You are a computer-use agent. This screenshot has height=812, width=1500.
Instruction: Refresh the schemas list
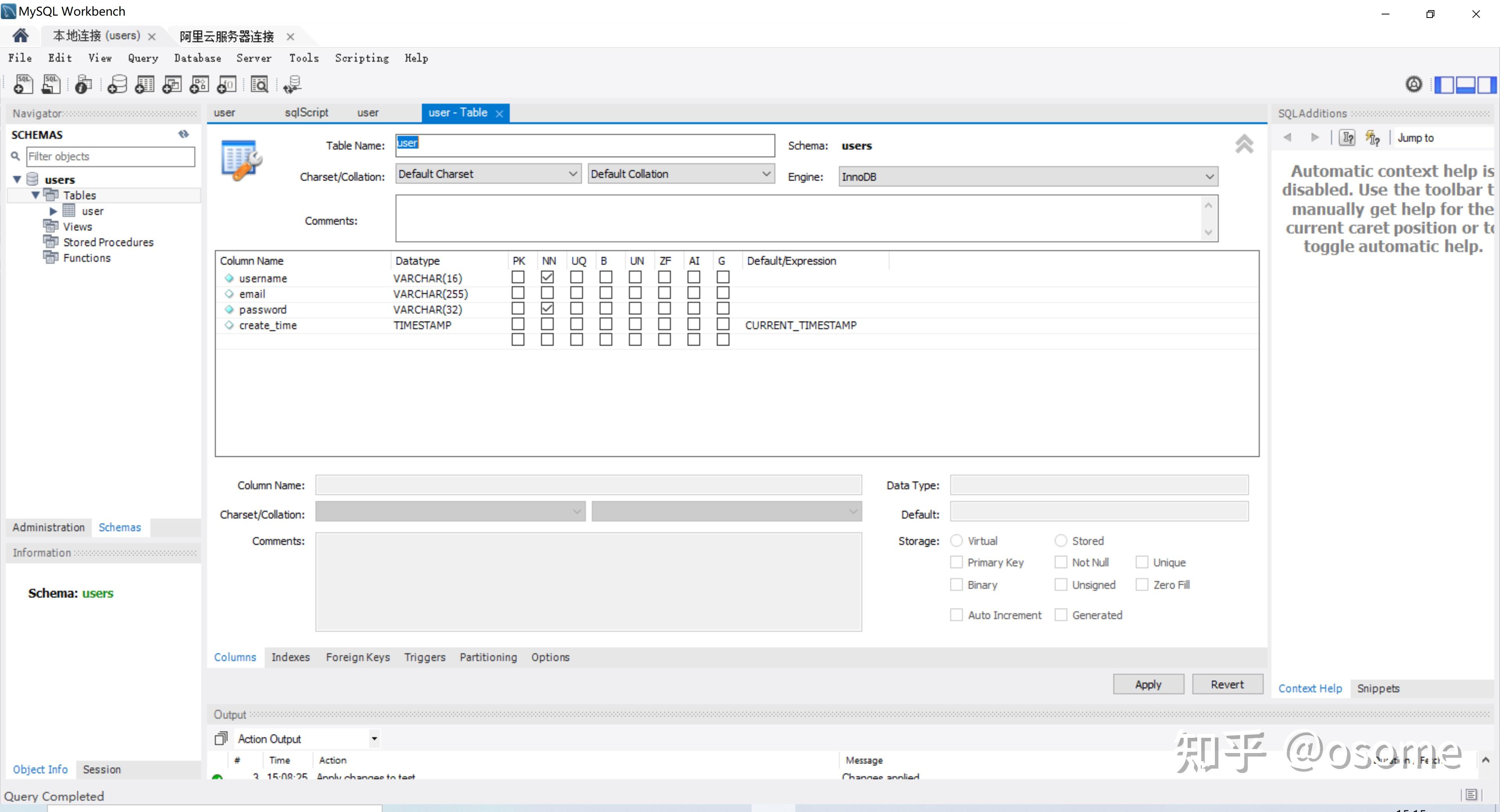[184, 134]
